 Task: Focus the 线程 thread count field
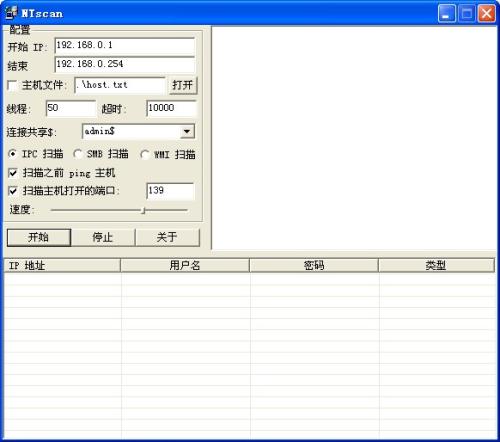[71, 108]
